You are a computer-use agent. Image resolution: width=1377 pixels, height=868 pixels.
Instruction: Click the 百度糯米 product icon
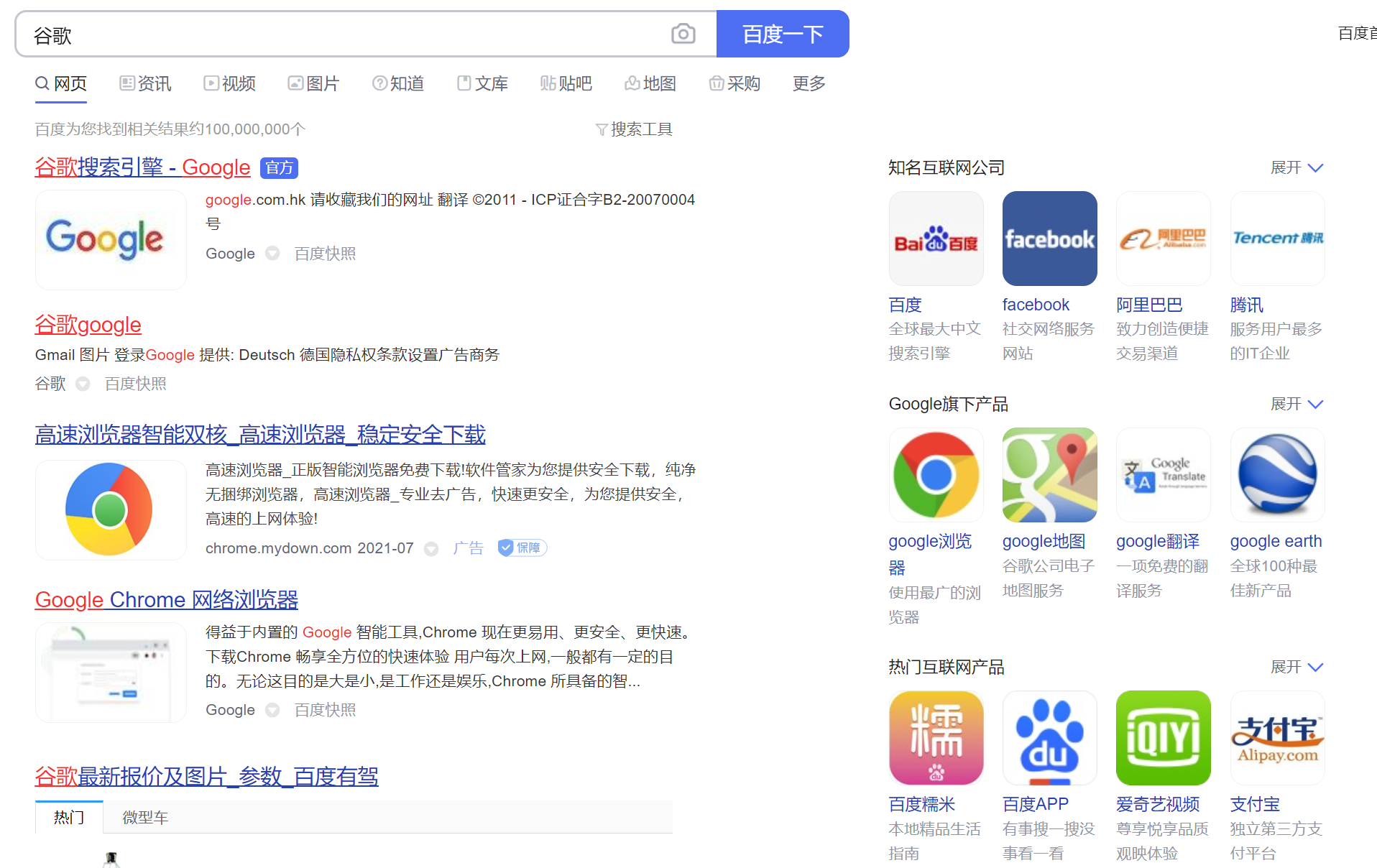click(x=936, y=737)
